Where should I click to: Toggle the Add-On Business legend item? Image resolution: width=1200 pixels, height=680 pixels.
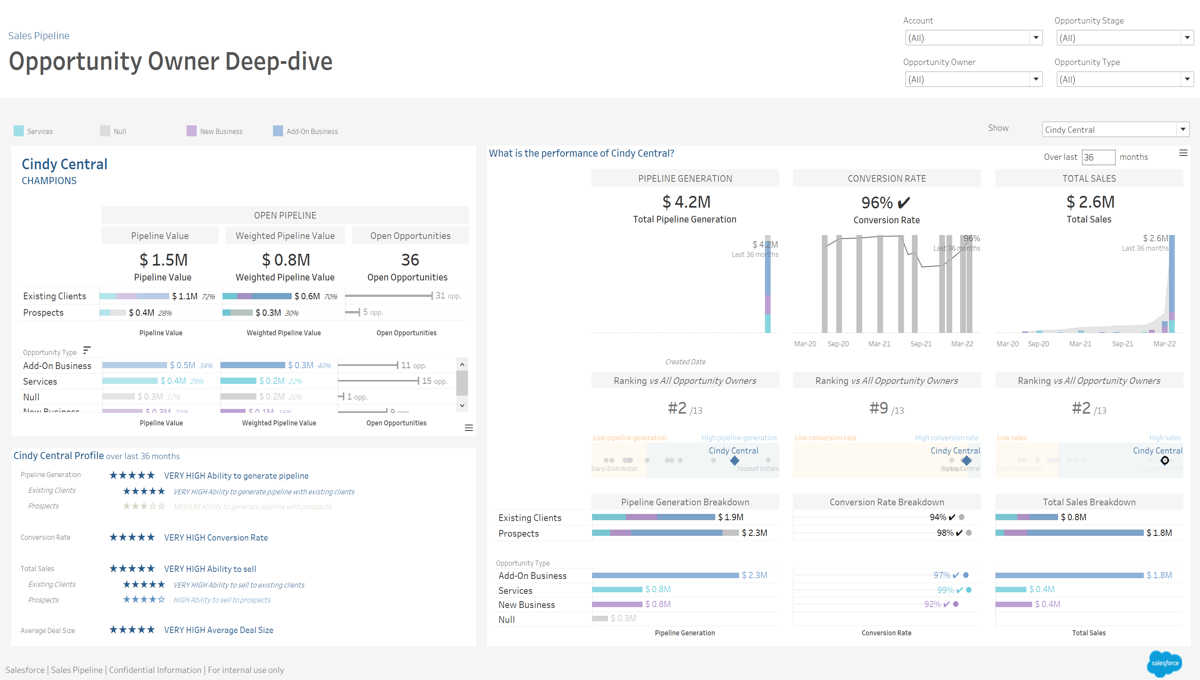click(305, 131)
